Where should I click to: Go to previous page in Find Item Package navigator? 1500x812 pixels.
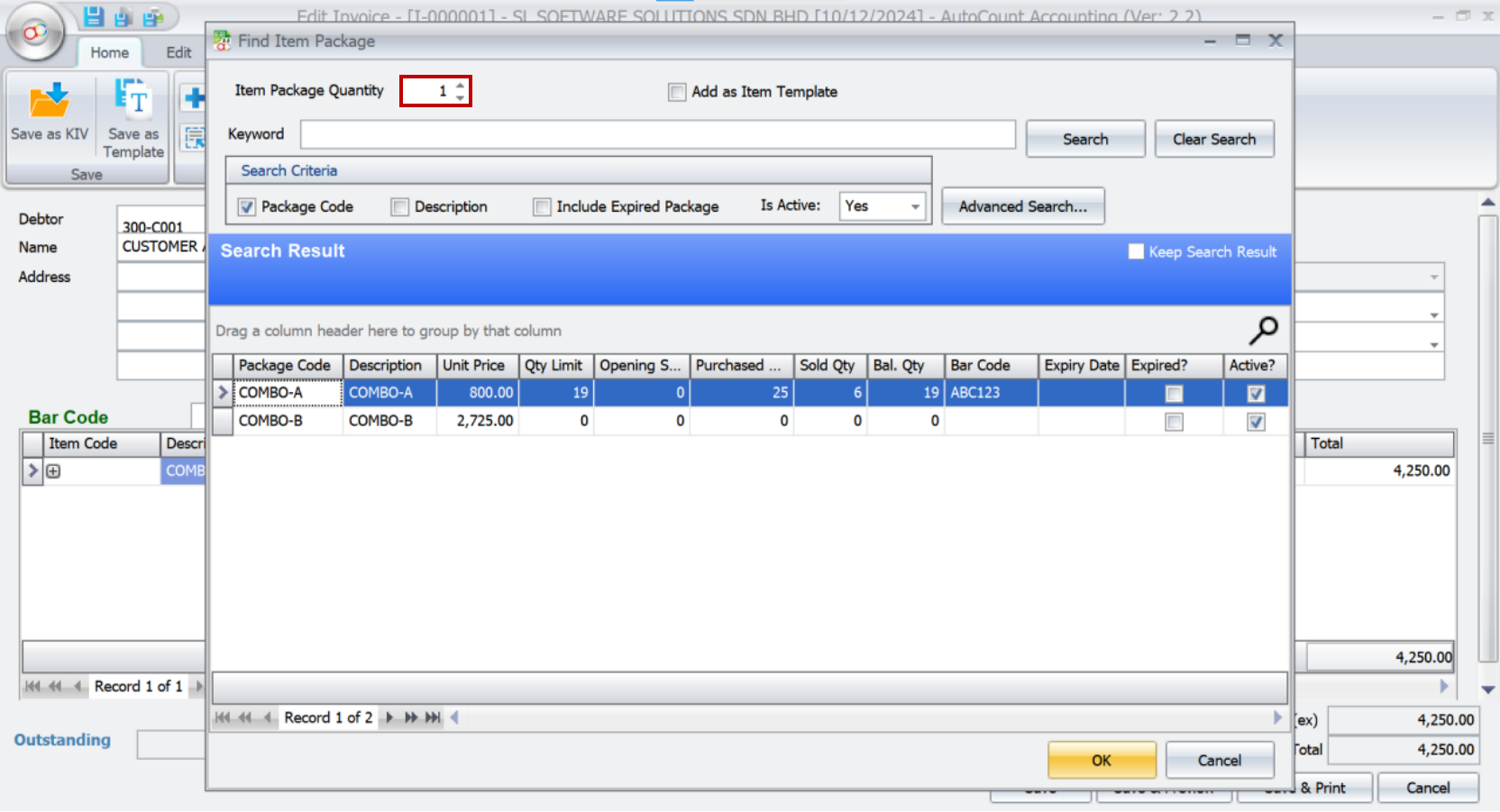point(244,718)
